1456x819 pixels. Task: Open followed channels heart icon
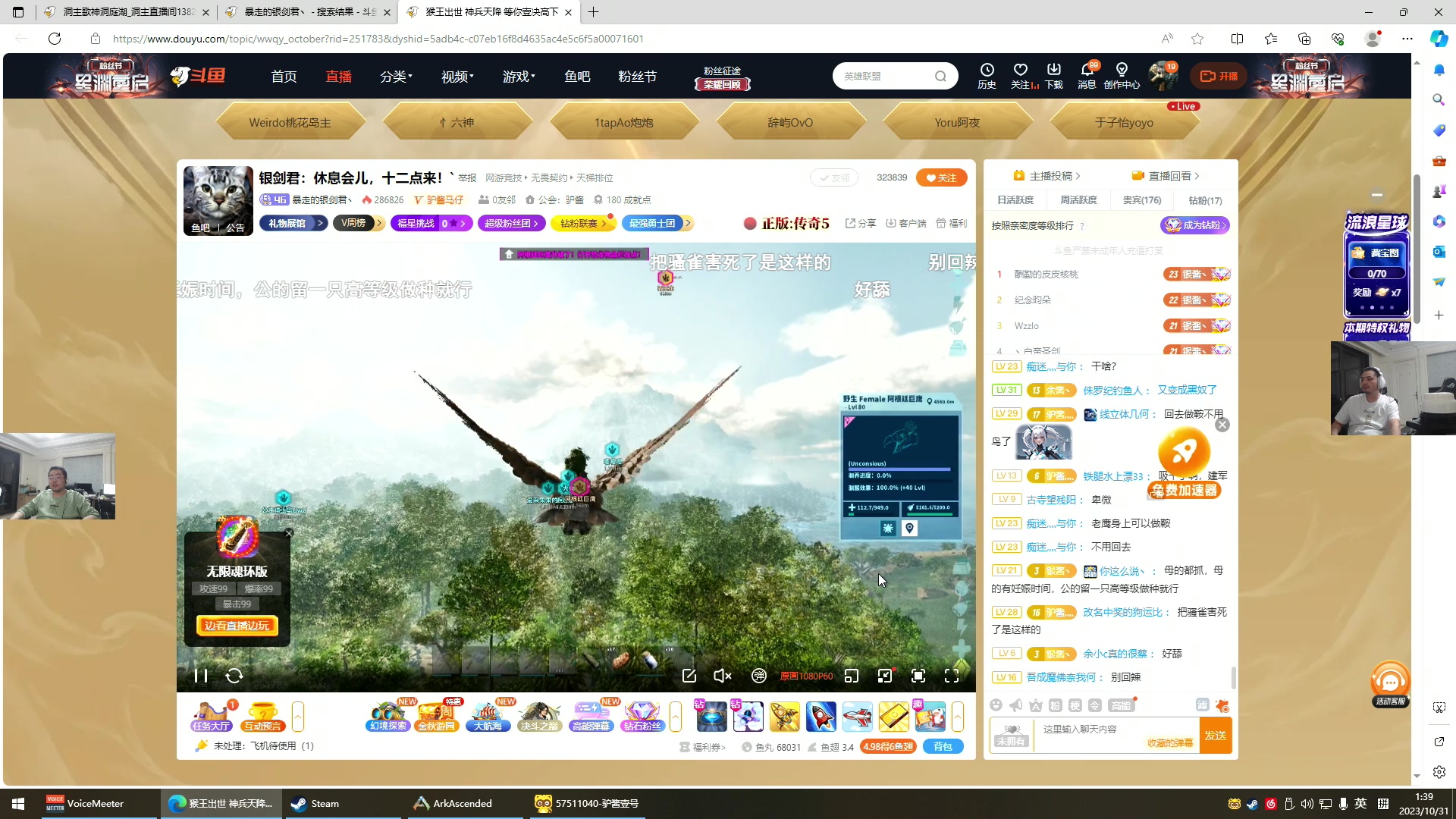tap(1021, 76)
